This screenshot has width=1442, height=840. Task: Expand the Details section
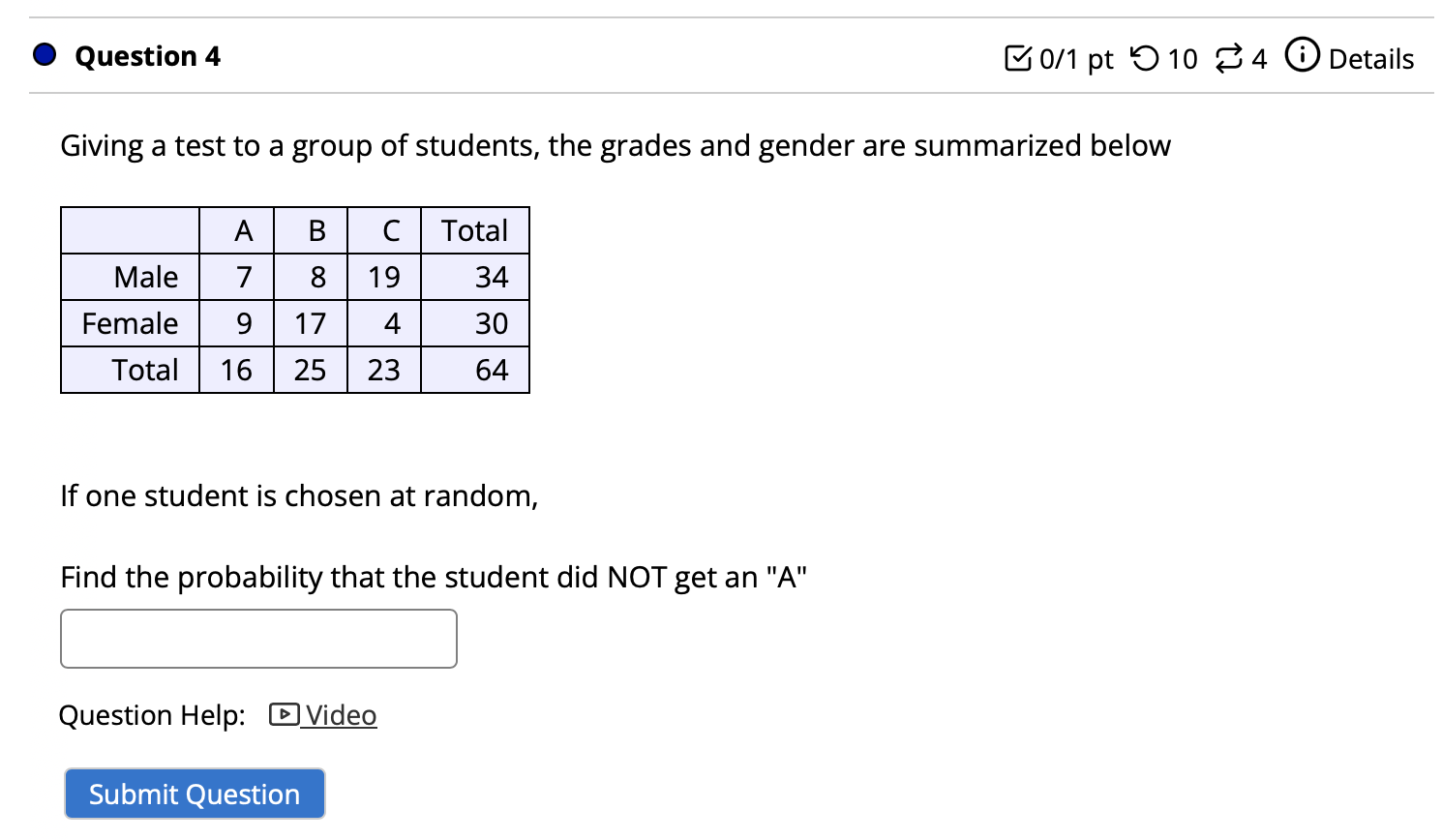[1370, 59]
